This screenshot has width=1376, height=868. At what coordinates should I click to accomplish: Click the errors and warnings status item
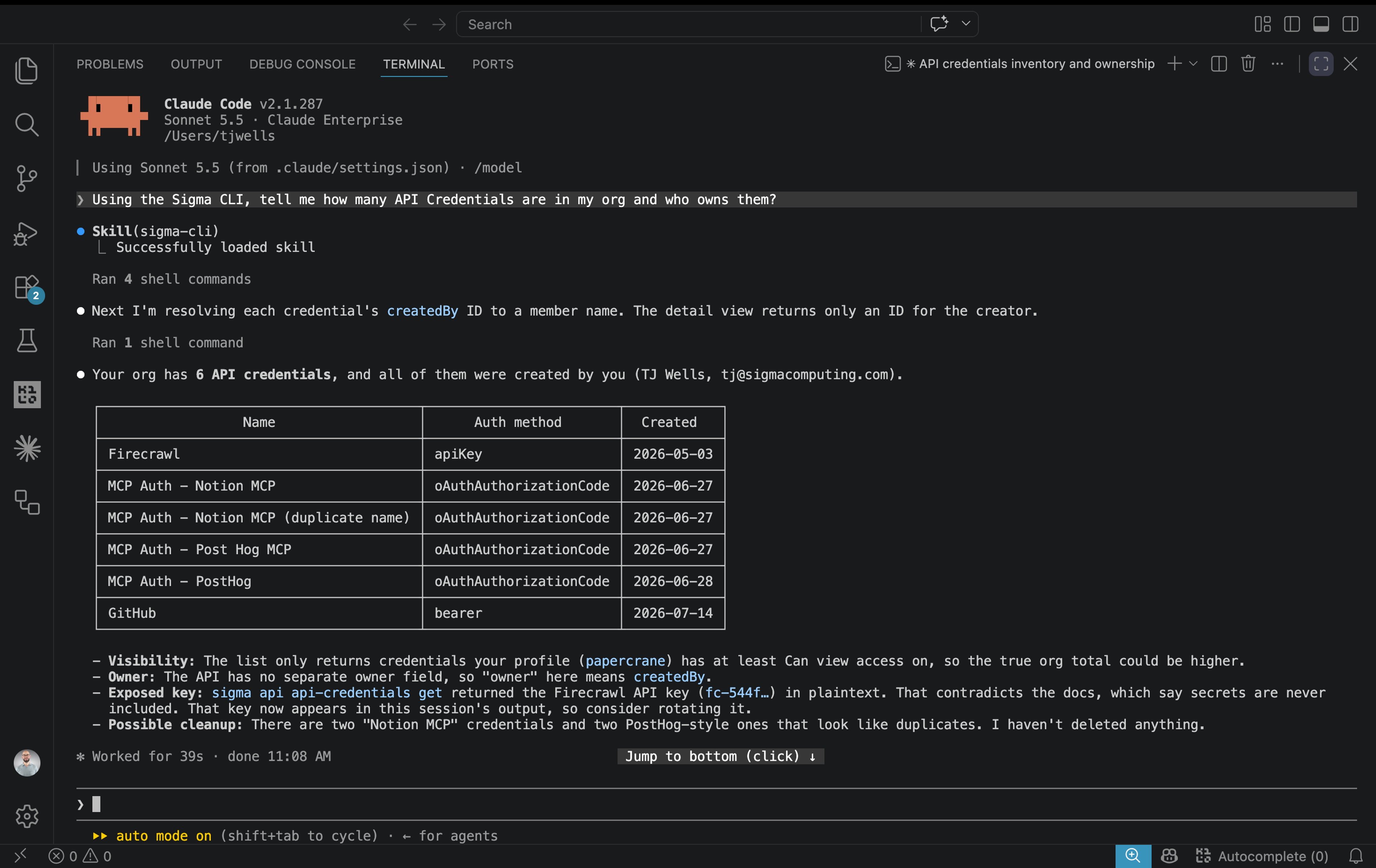tap(80, 855)
